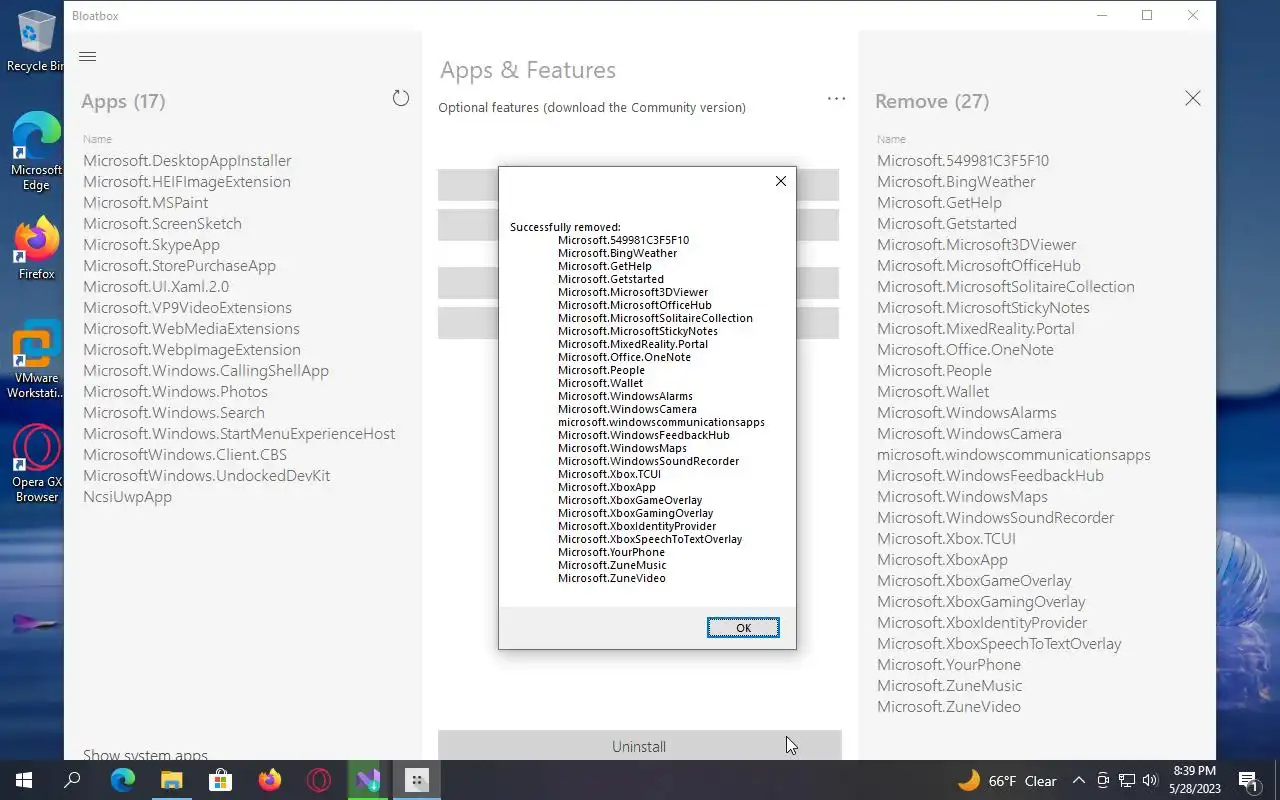The image size is (1280, 800).
Task: Open Opera GX Browser desktop shortcut
Action: [36, 463]
